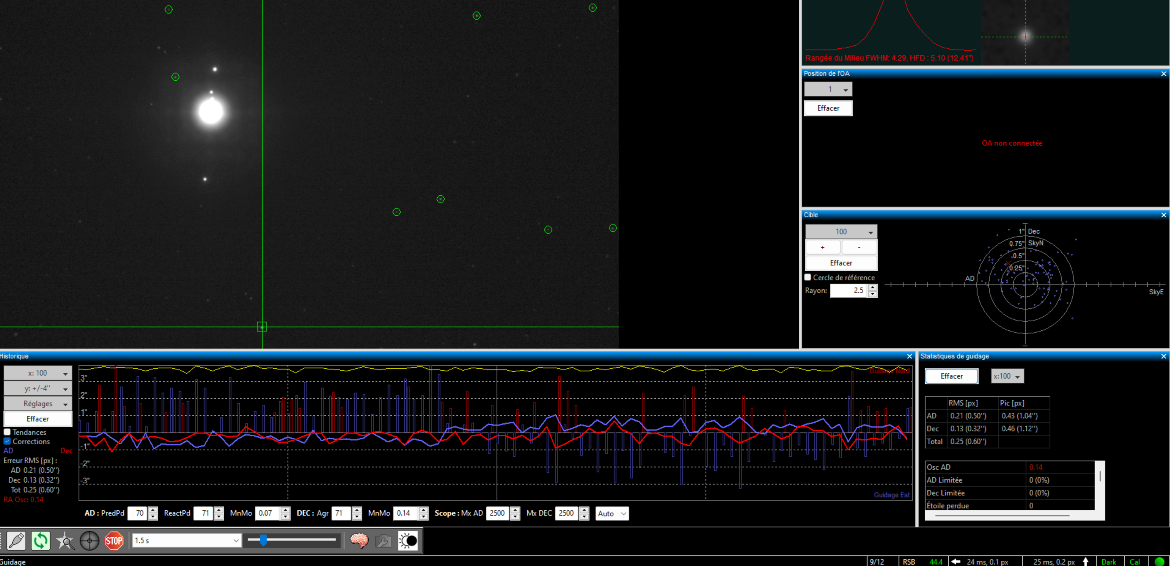The height and width of the screenshot is (566, 1170).
Task: Click the left arrow AD correction indicator
Action: coord(955,561)
